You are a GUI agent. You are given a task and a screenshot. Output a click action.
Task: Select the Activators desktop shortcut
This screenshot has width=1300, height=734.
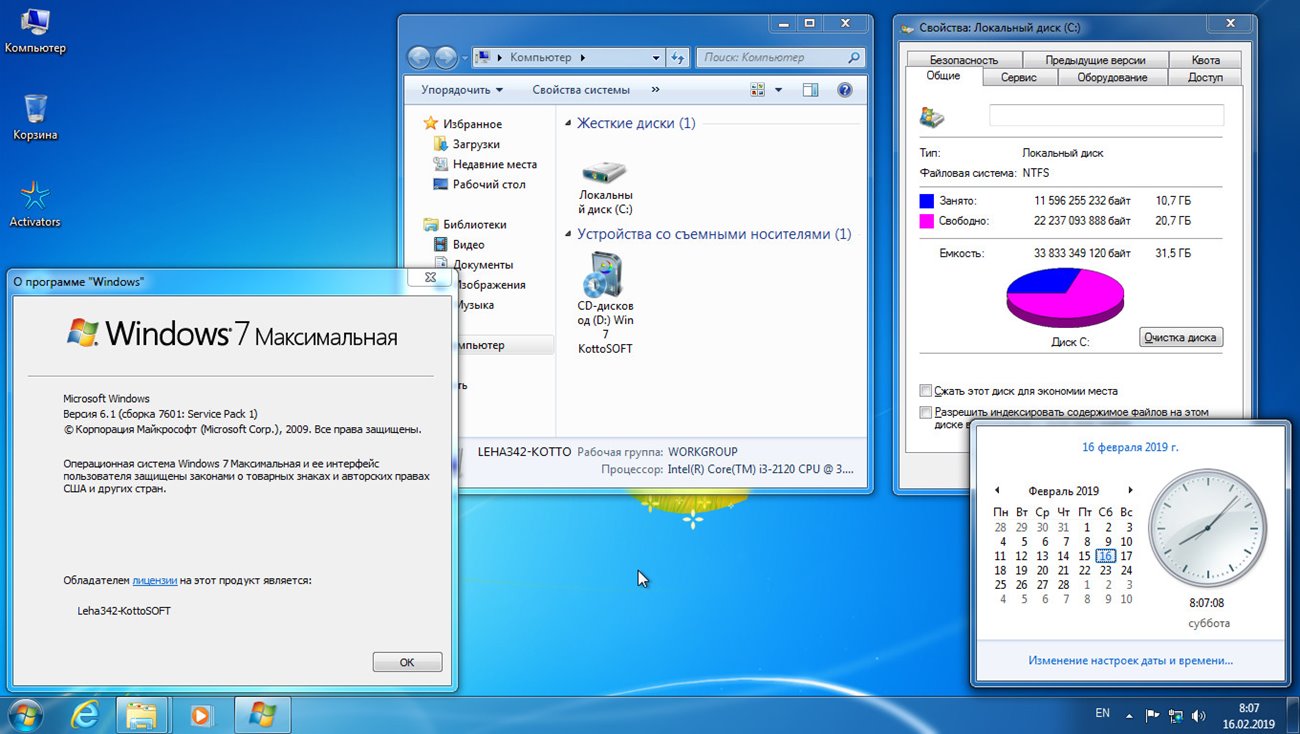point(35,204)
